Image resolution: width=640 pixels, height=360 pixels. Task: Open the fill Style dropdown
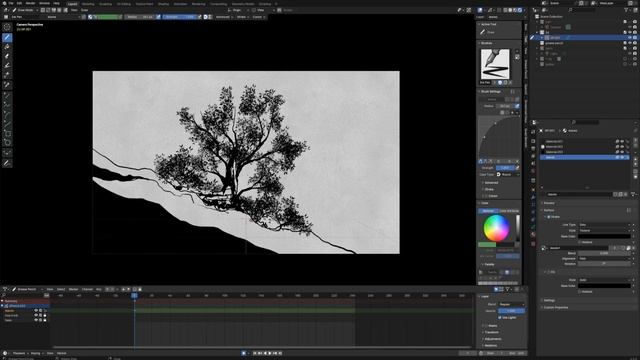click(x=604, y=280)
